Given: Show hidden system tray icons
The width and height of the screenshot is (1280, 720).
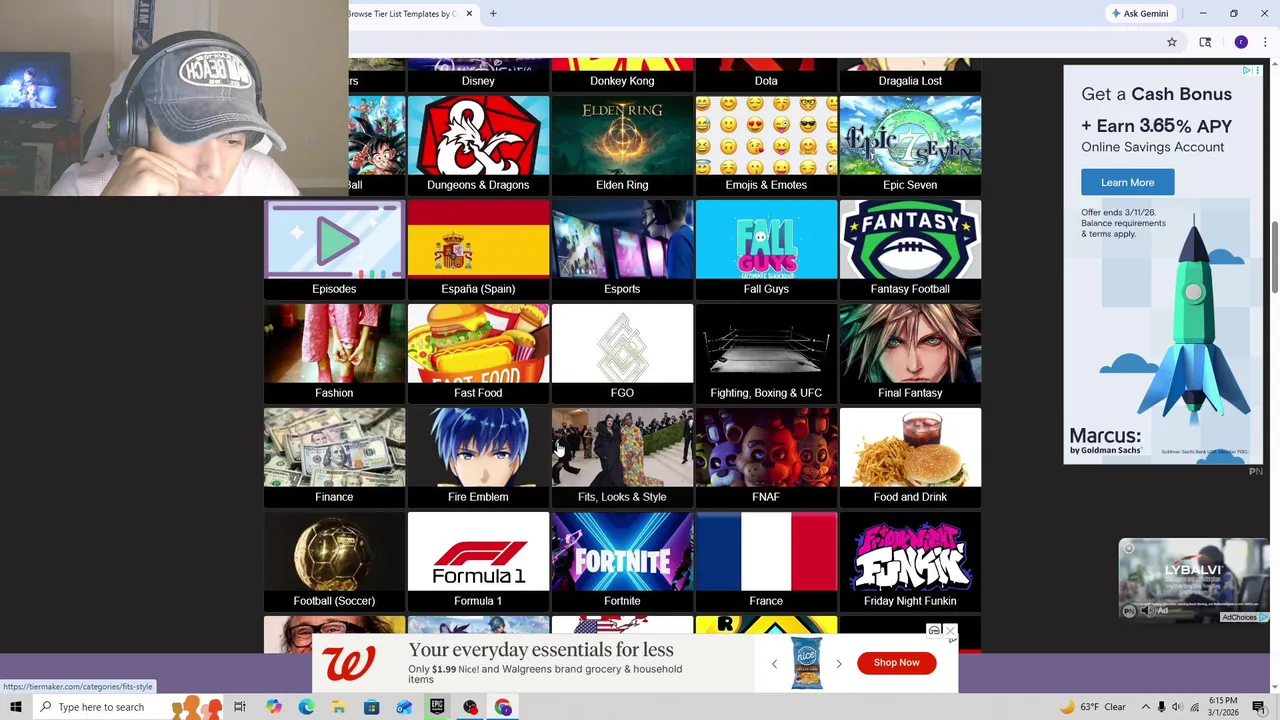Looking at the screenshot, I should coord(1146,707).
